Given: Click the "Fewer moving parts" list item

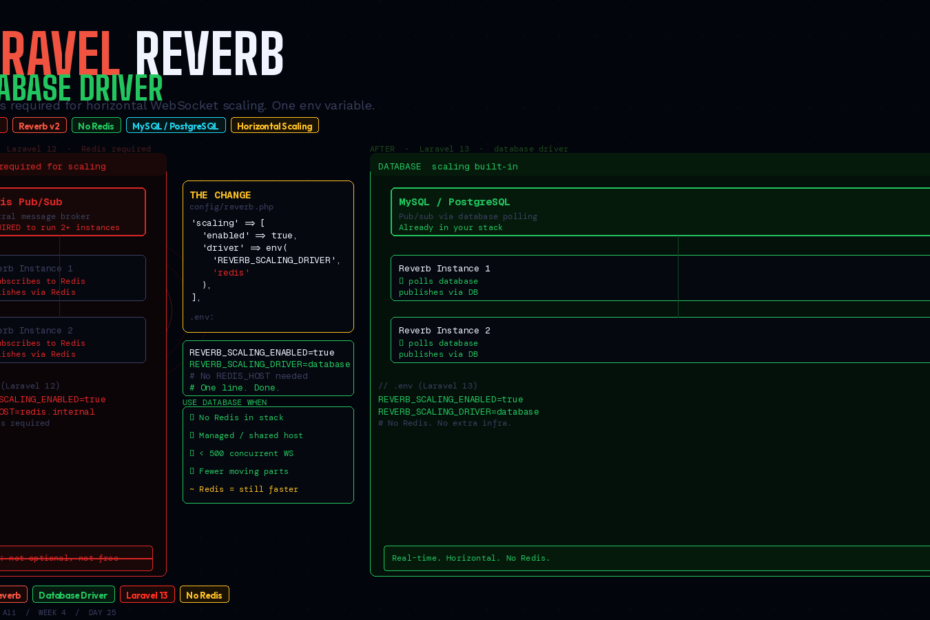Looking at the screenshot, I should pos(243,471).
